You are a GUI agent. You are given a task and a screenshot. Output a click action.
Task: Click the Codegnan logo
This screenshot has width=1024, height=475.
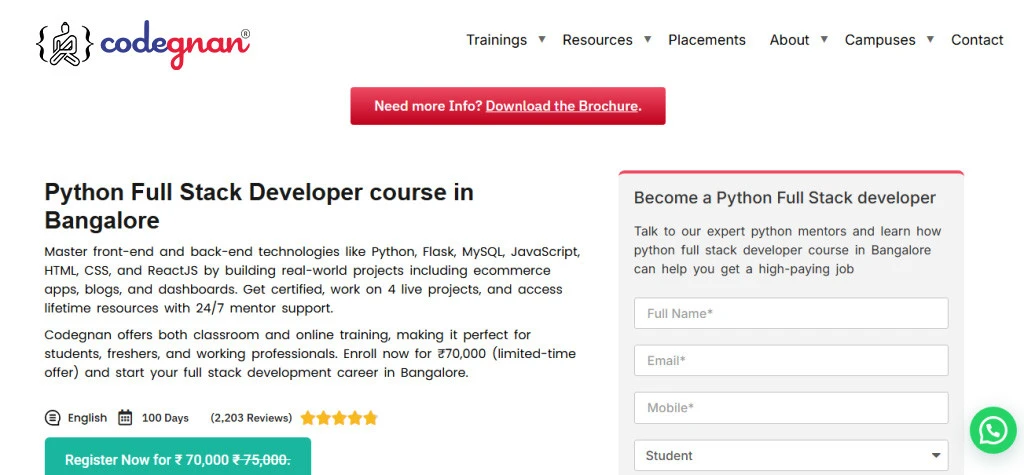click(x=143, y=44)
